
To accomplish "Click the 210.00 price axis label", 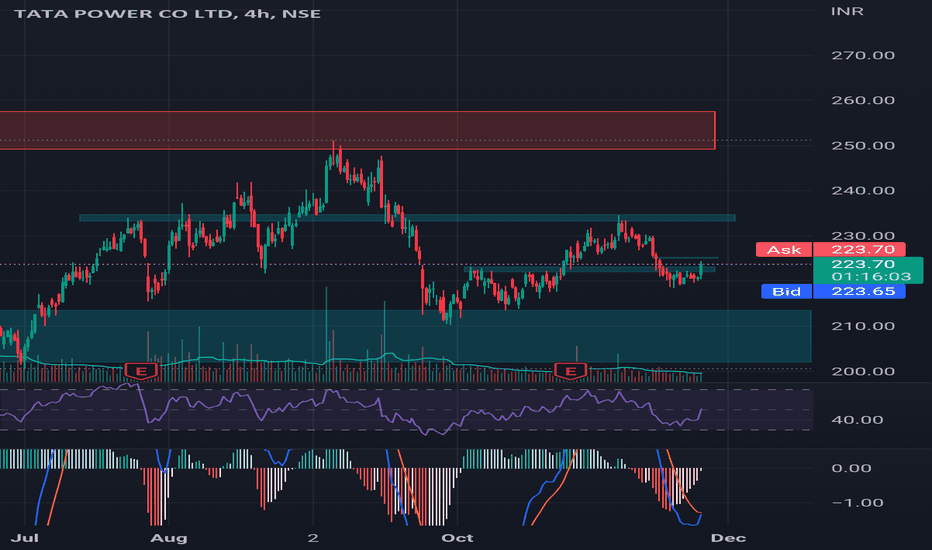I will click(x=862, y=326).
